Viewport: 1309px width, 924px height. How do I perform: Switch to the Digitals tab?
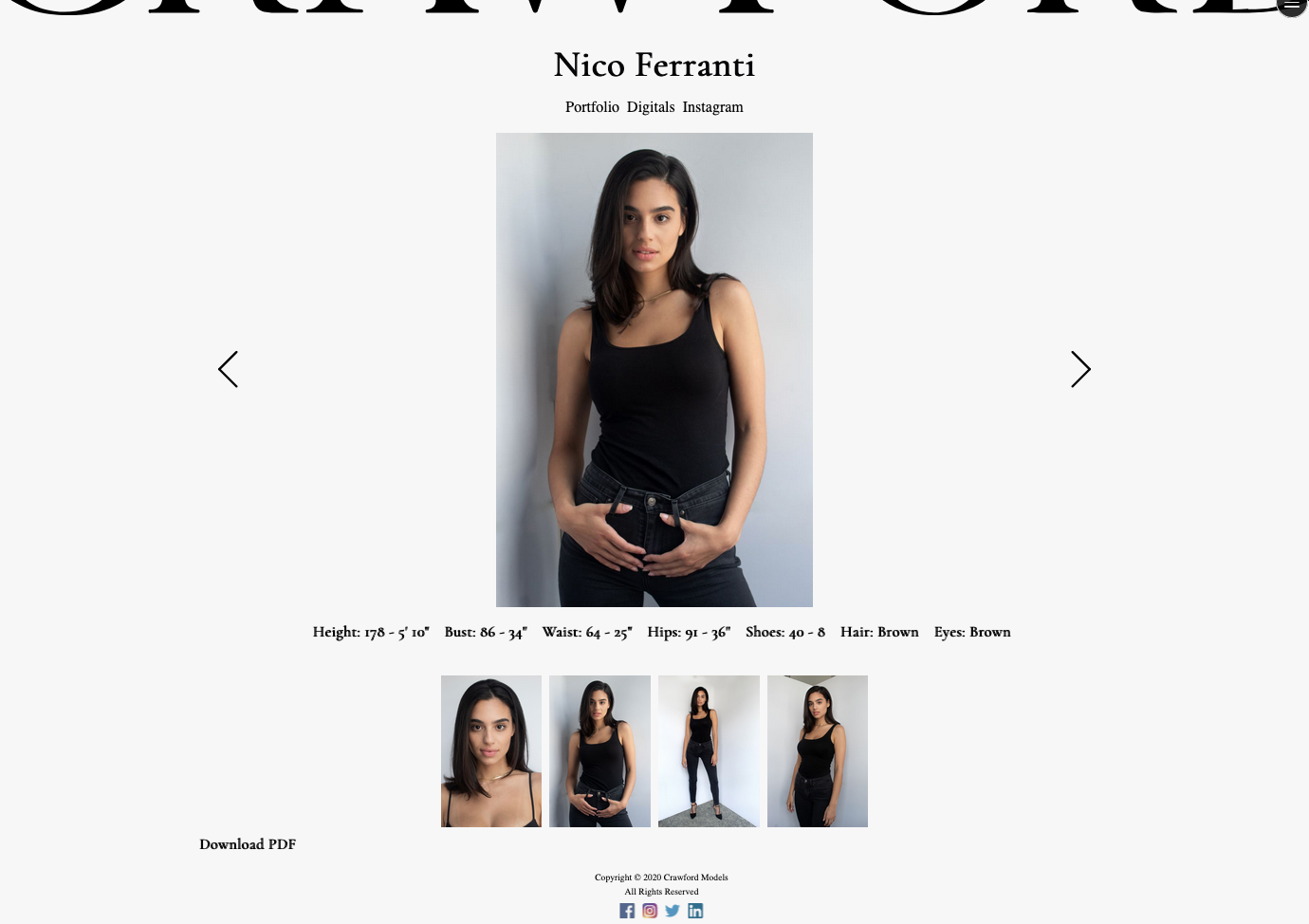pos(651,107)
